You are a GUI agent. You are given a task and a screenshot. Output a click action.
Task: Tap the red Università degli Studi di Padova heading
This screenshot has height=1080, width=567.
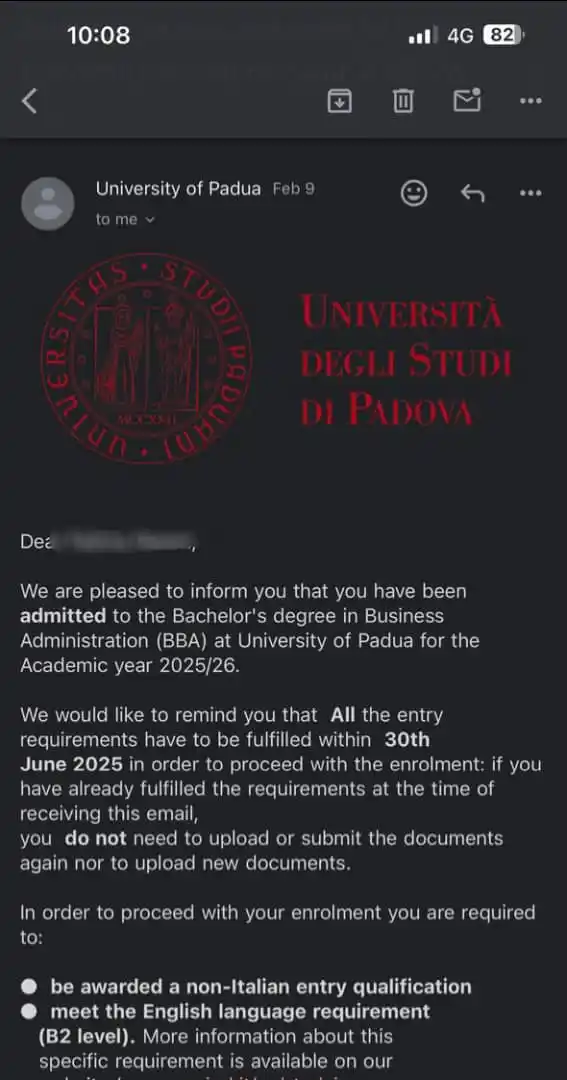click(406, 362)
